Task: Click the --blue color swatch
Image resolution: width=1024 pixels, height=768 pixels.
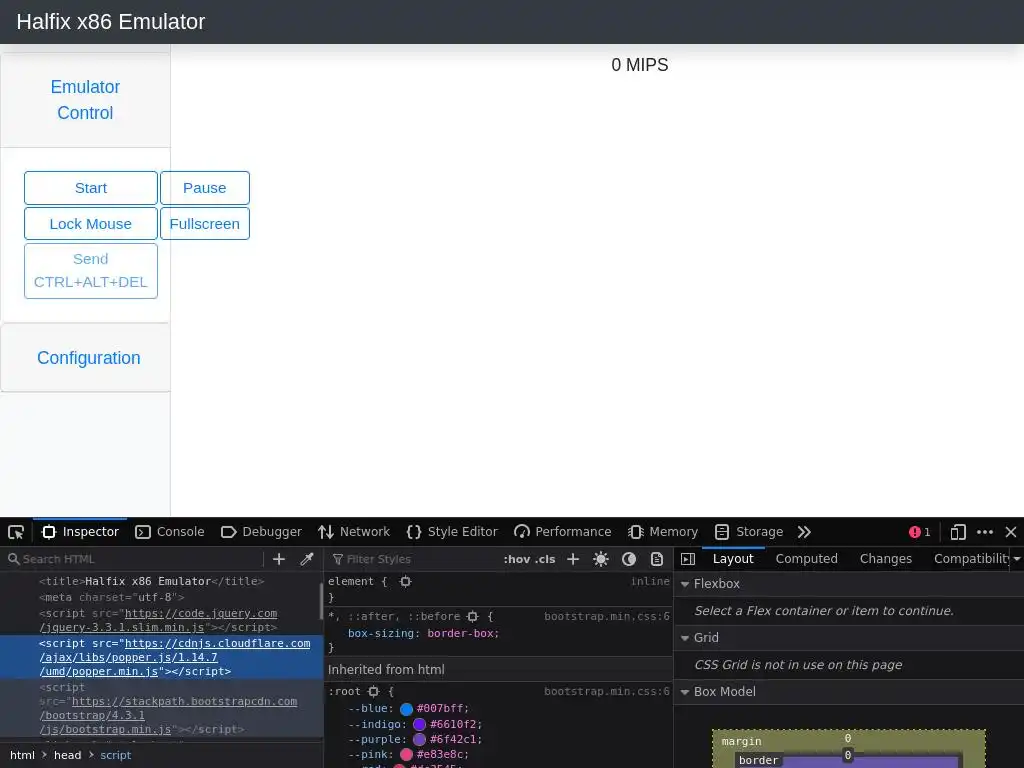Action: (406, 709)
